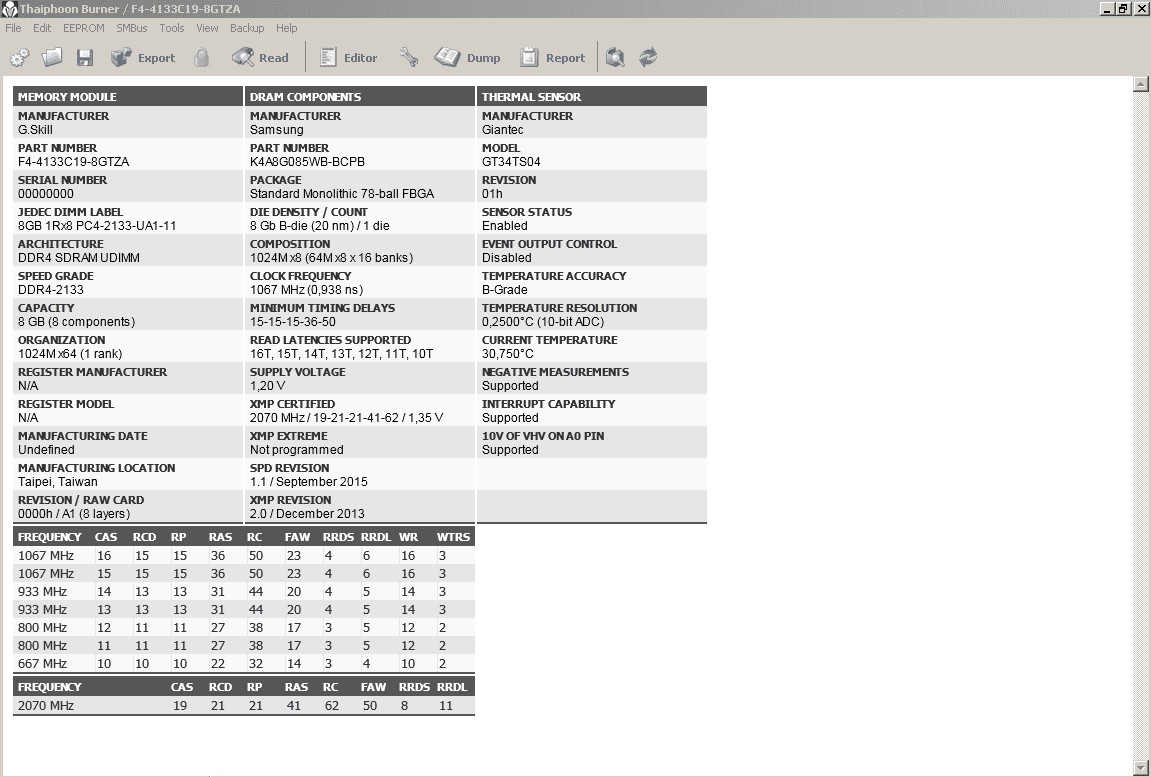This screenshot has height=777, width=1151.
Task: Click the Export toolbar button
Action: [143, 57]
